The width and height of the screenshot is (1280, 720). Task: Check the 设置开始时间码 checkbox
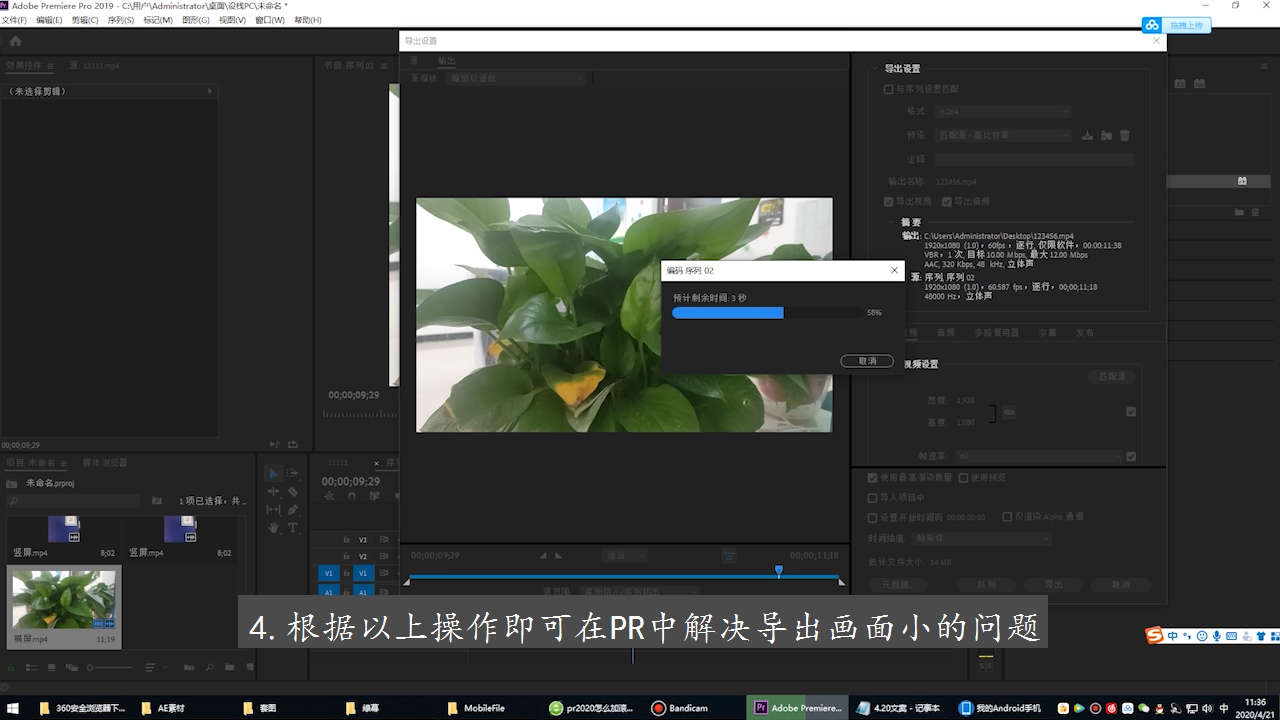873,517
